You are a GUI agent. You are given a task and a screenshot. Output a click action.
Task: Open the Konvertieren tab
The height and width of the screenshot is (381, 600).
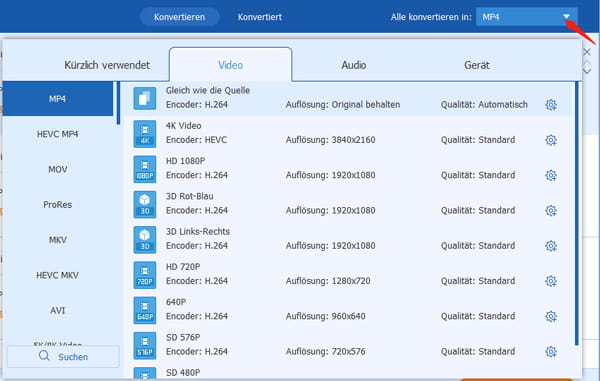[x=179, y=17]
